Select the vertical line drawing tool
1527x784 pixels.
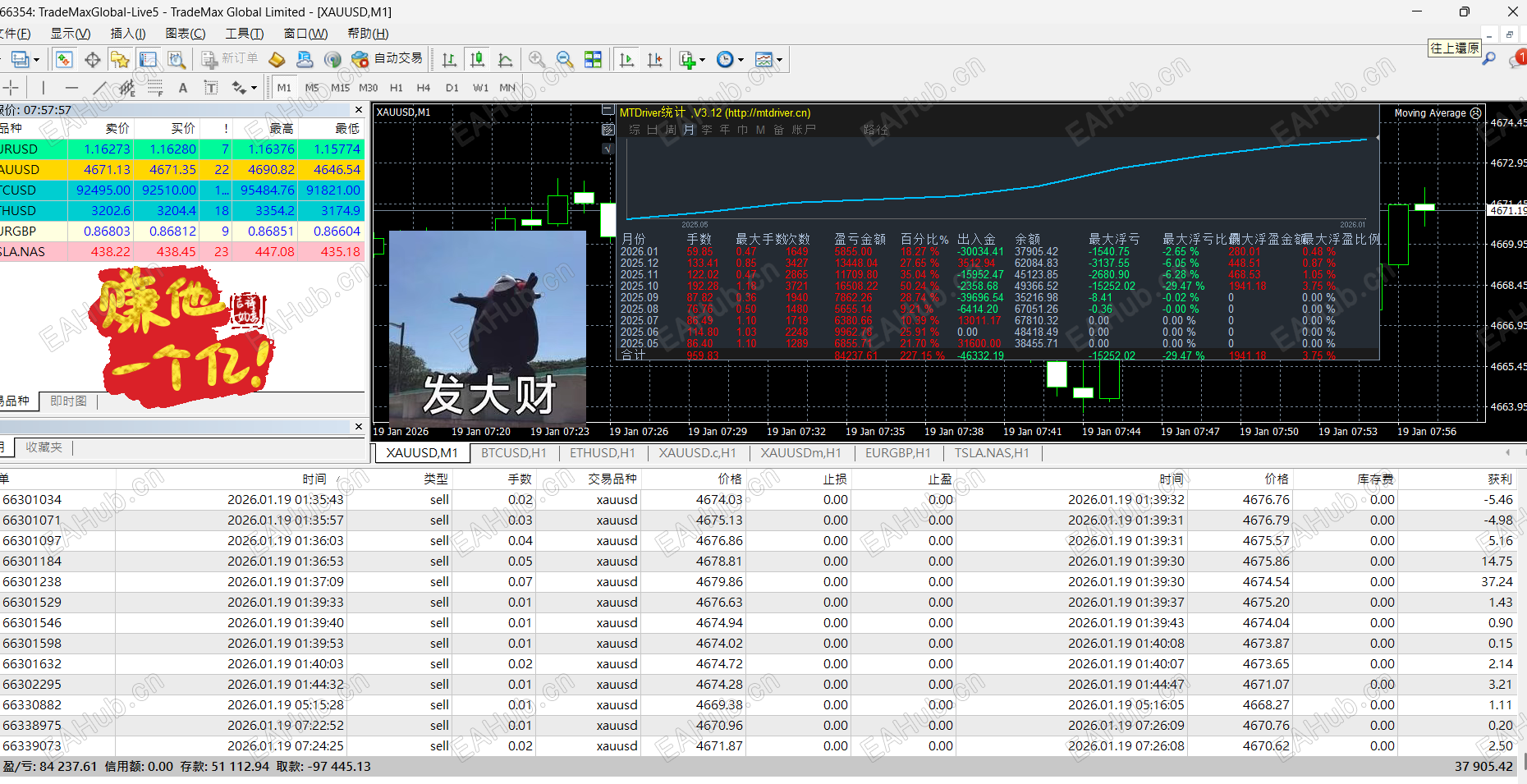(44, 87)
